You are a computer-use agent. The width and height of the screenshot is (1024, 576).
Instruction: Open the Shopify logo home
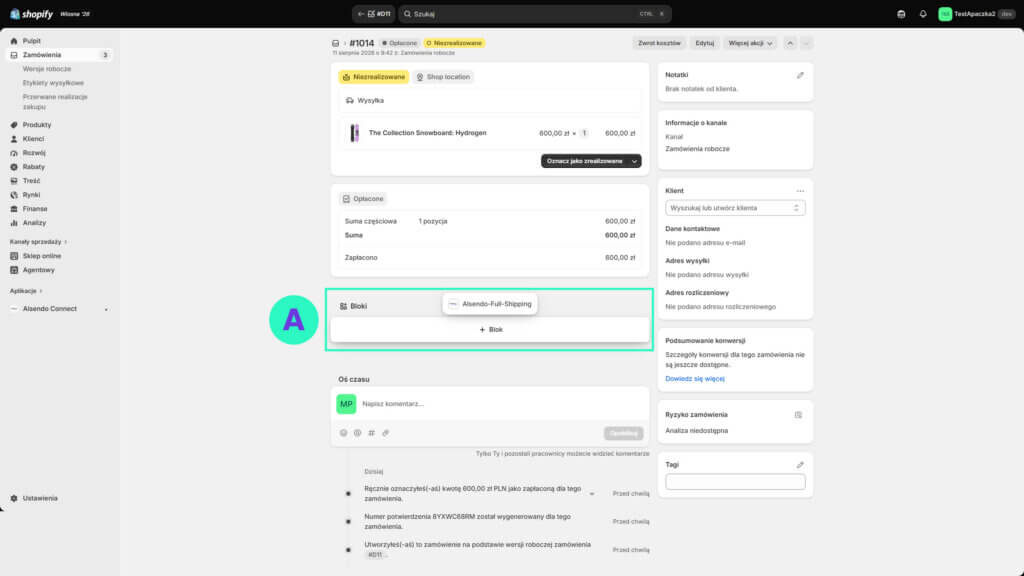pyautogui.click(x=31, y=14)
